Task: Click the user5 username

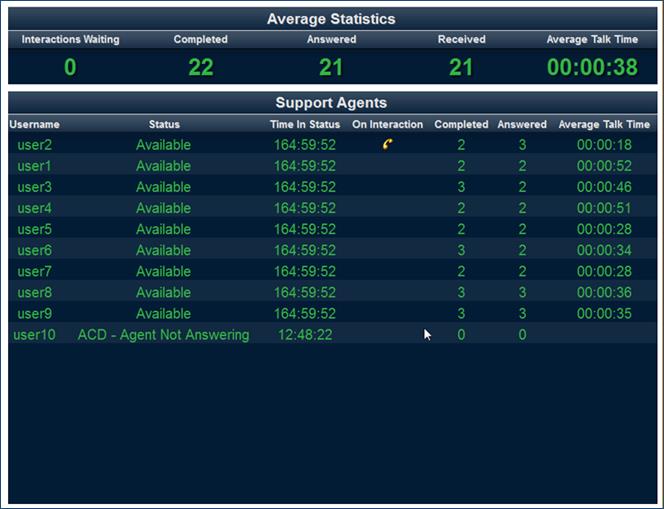Action: pos(35,229)
